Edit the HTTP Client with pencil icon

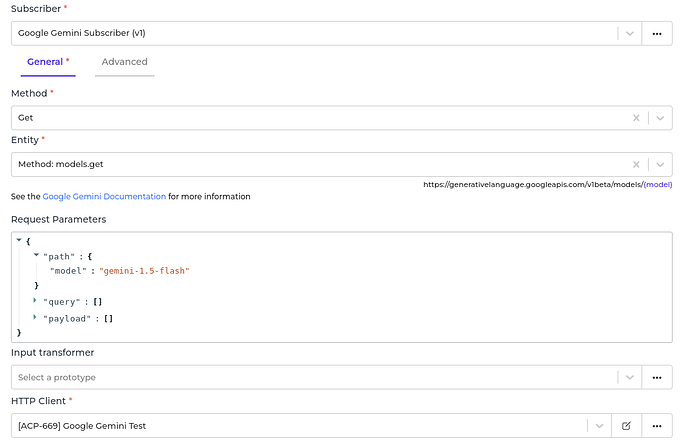[626, 426]
